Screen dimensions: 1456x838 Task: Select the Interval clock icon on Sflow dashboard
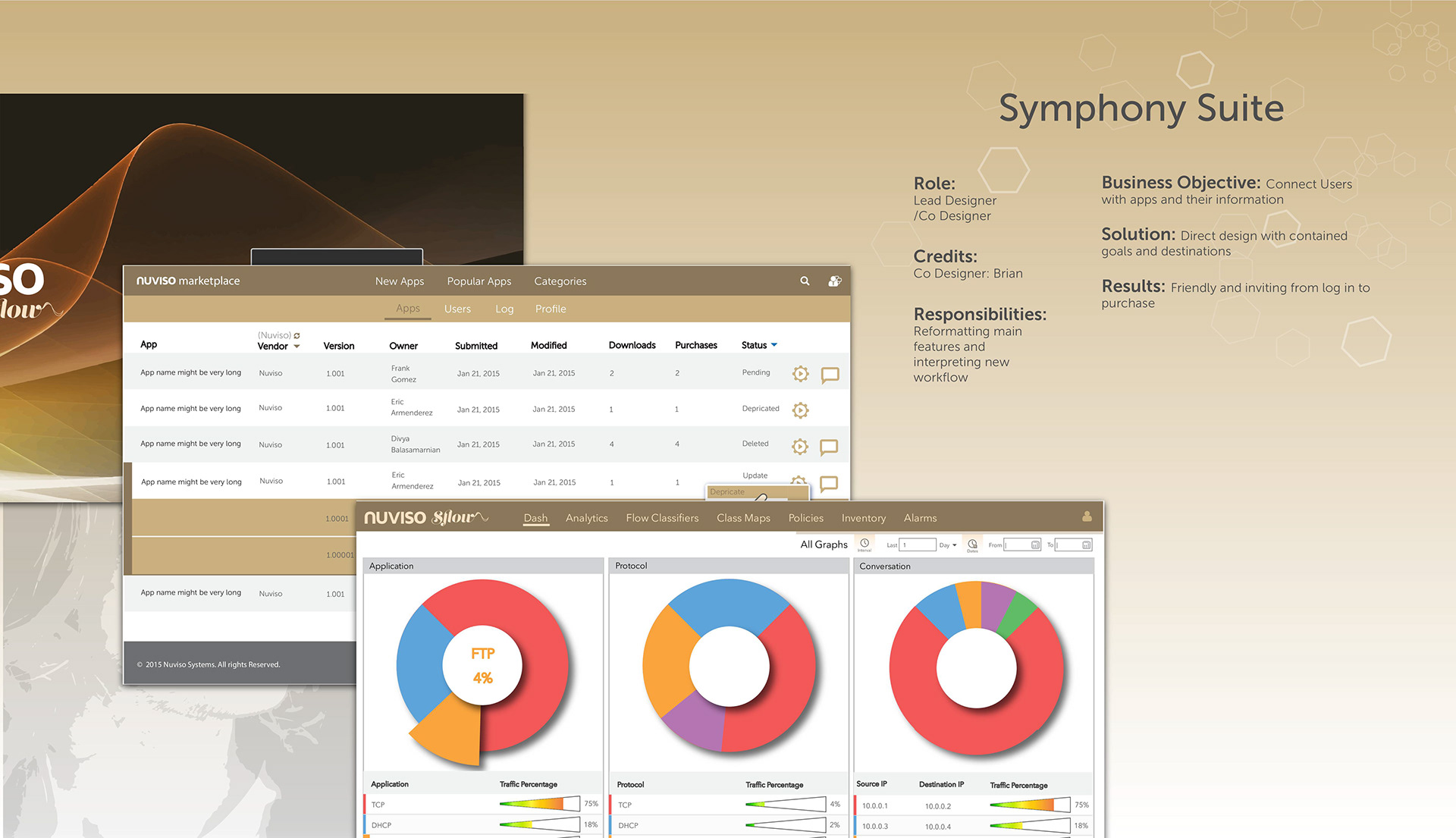click(864, 542)
